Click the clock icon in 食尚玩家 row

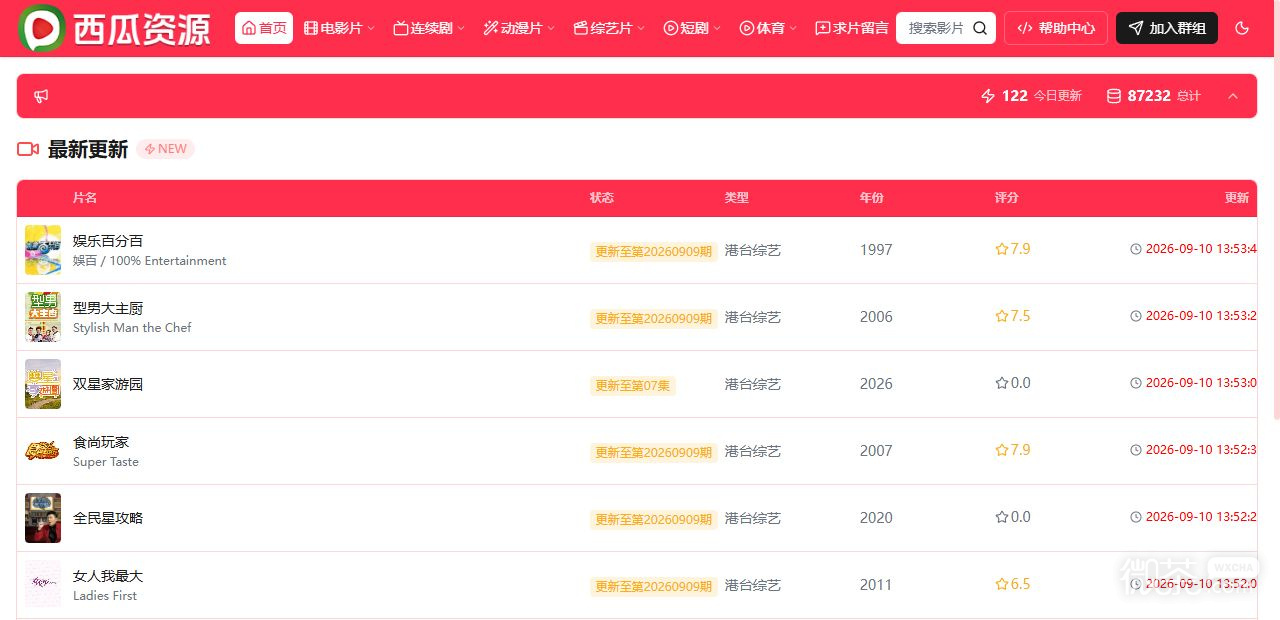[1136, 450]
